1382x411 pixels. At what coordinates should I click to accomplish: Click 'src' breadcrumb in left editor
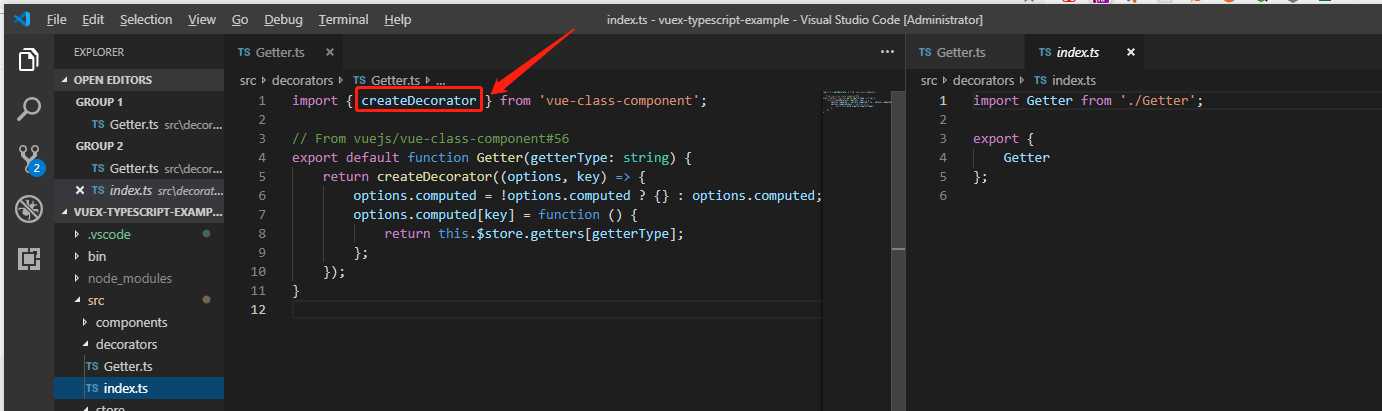pyautogui.click(x=249, y=80)
